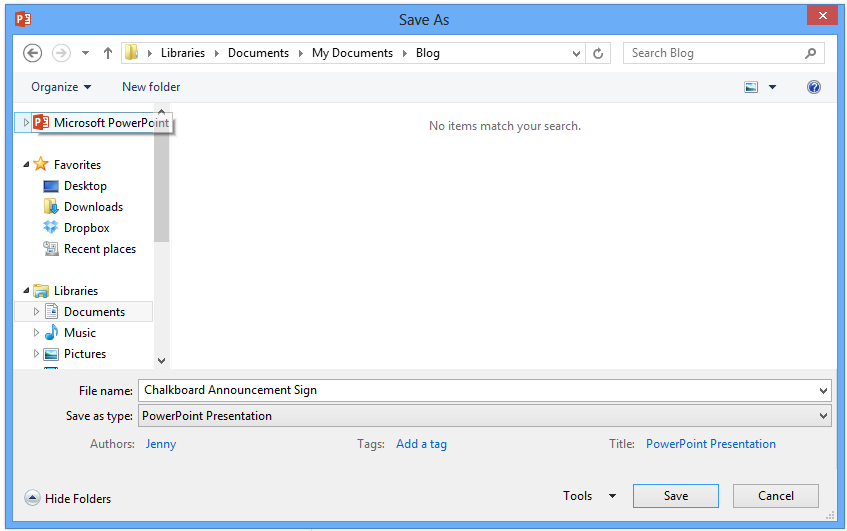Click the Back navigation arrow
The width and height of the screenshot is (847, 531).
click(32, 53)
